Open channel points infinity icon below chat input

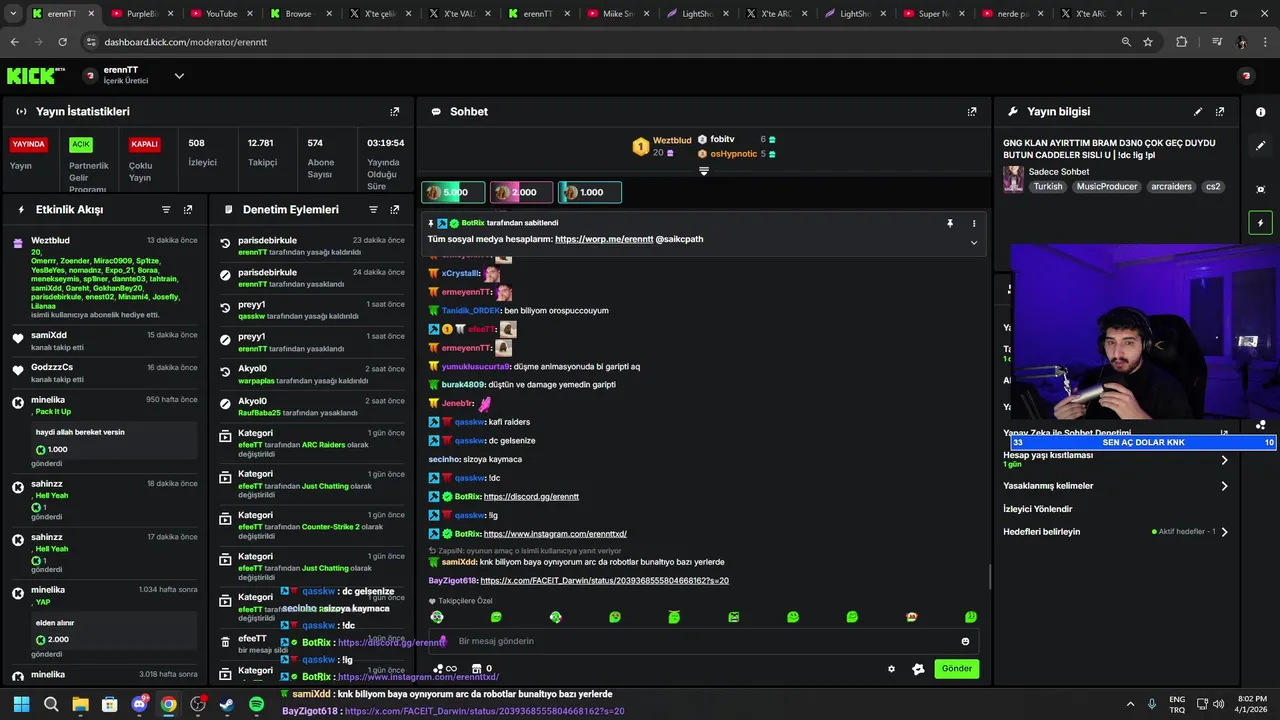[445, 669]
